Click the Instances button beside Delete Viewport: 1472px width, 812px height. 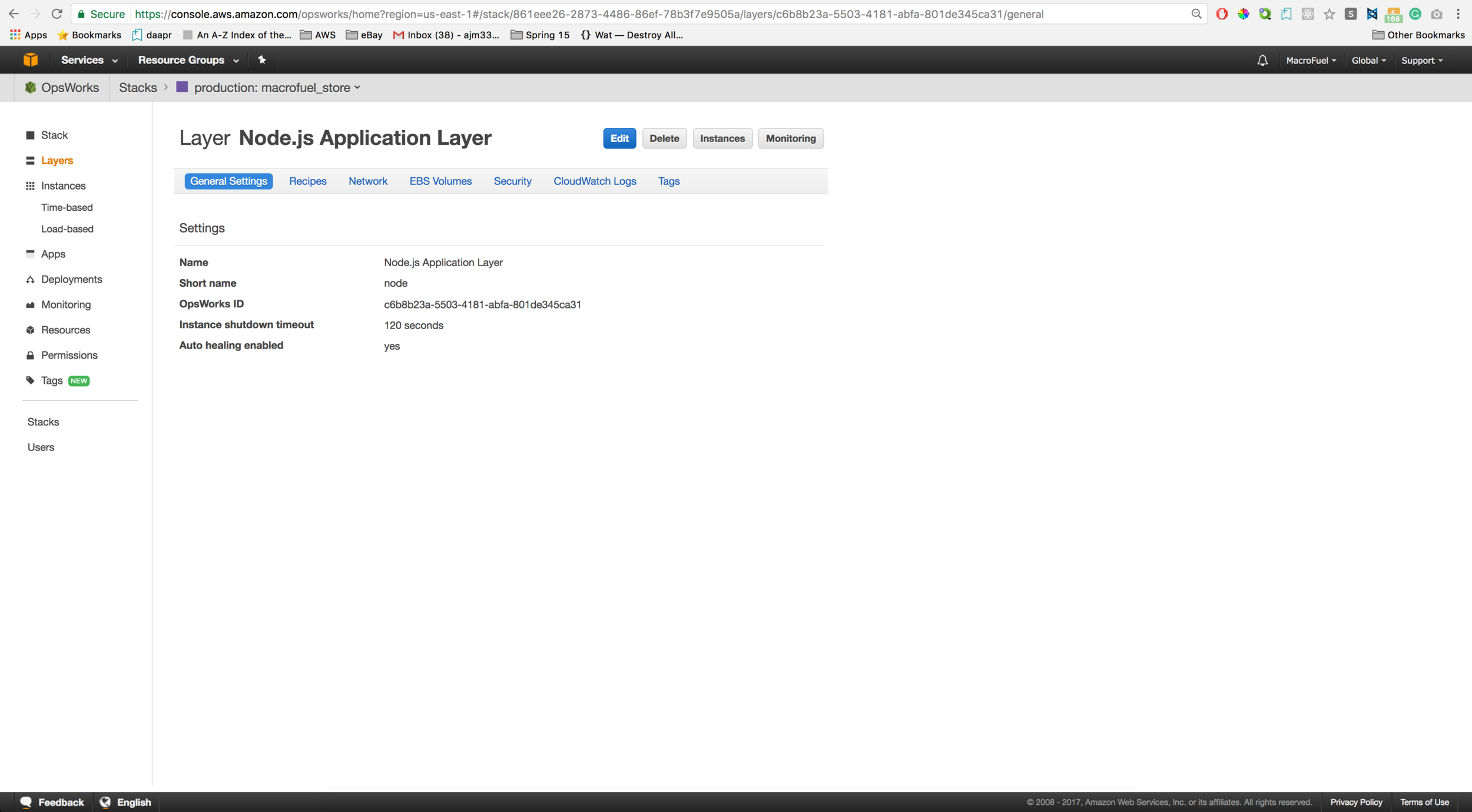722,138
